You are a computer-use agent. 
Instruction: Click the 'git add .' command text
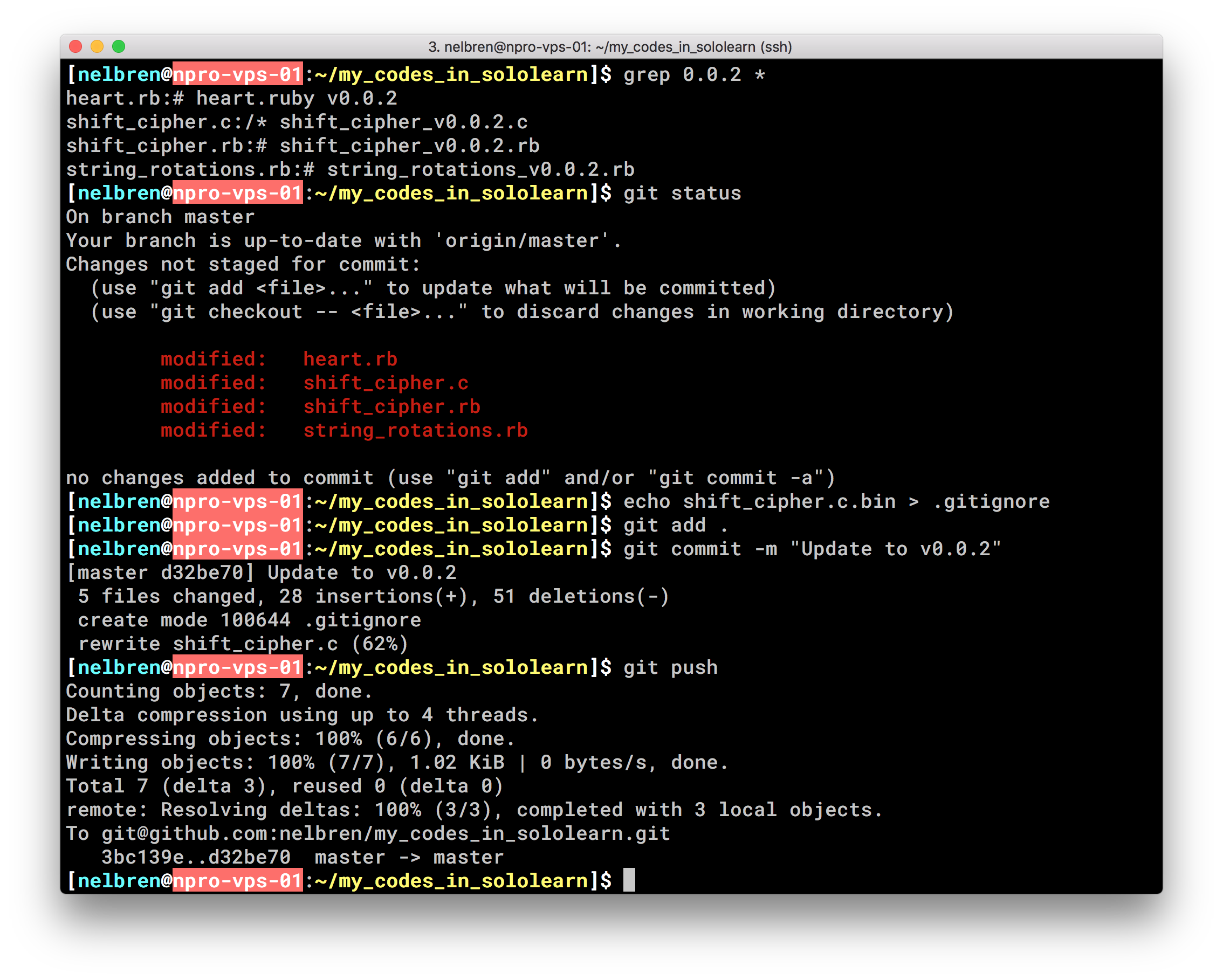pos(675,525)
